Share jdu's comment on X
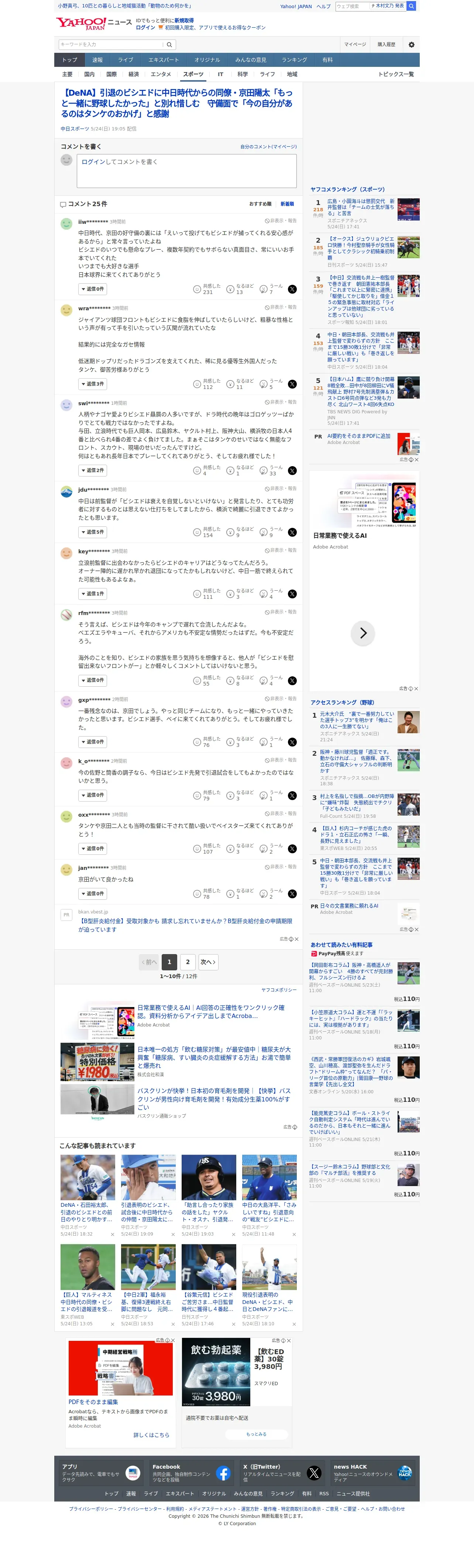 pyautogui.click(x=292, y=532)
